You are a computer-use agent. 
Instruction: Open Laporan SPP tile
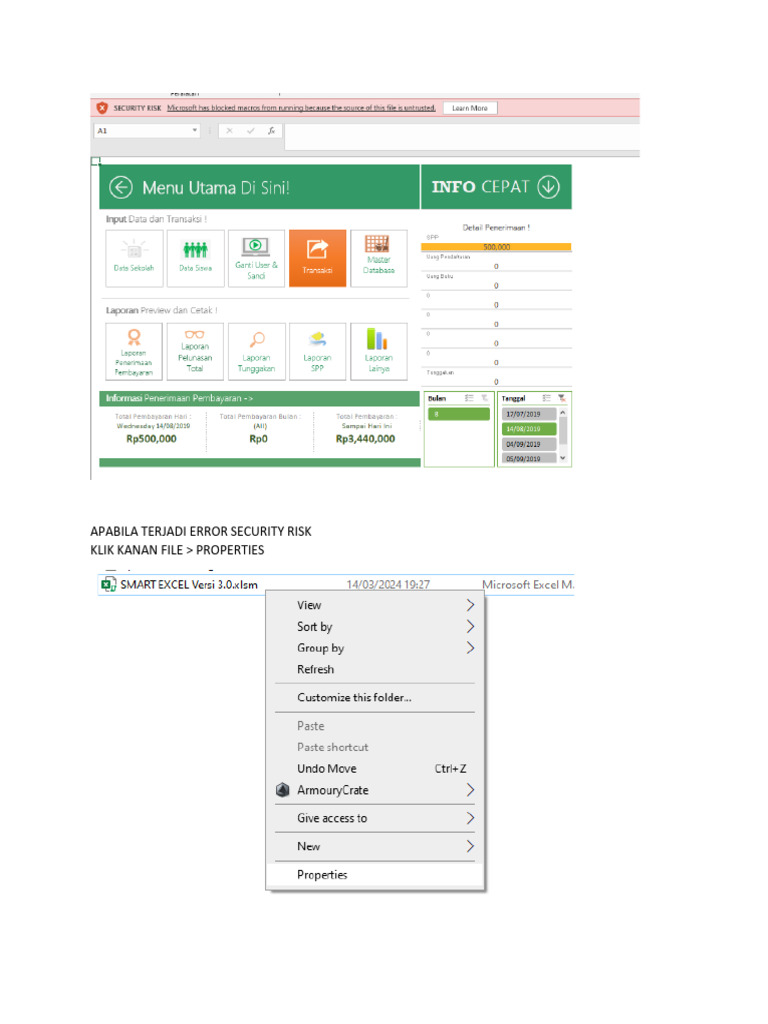[x=317, y=351]
